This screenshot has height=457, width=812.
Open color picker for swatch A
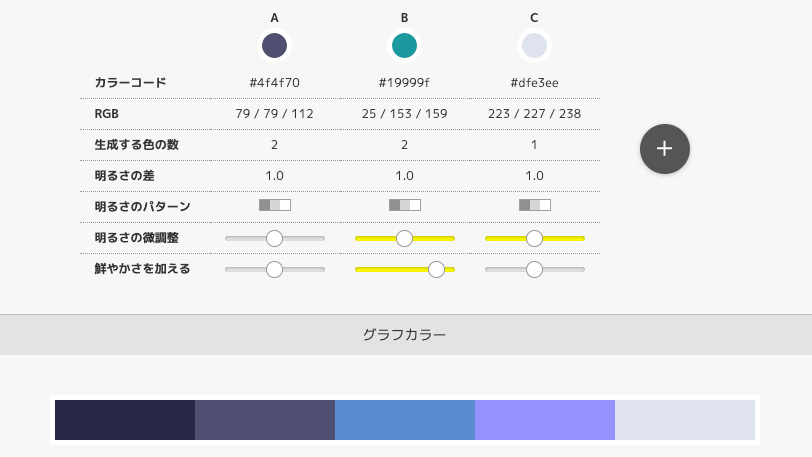(x=274, y=46)
